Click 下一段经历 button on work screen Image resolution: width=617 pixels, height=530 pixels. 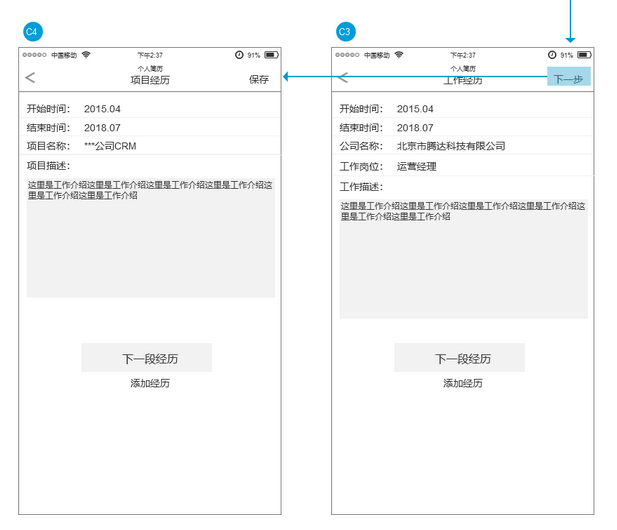click(459, 358)
